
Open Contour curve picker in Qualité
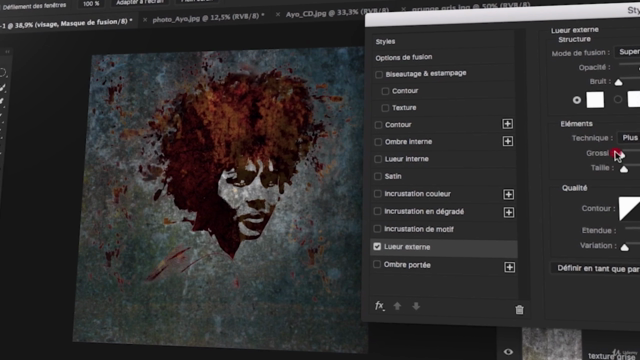click(x=629, y=208)
